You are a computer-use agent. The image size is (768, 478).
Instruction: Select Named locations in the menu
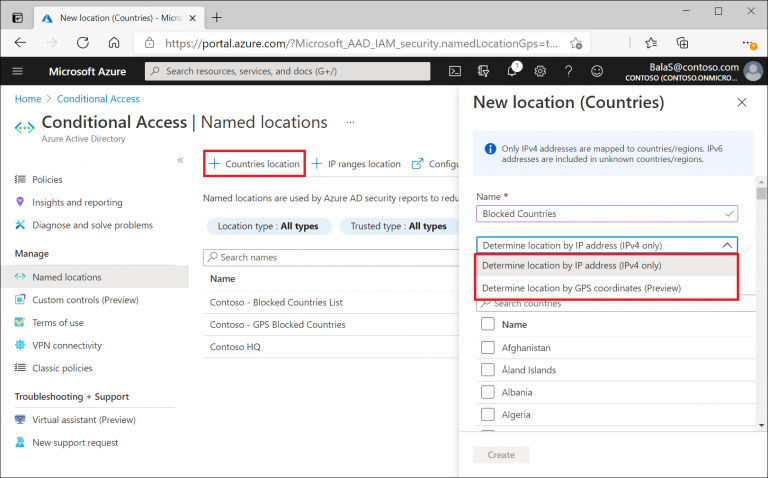96,277
